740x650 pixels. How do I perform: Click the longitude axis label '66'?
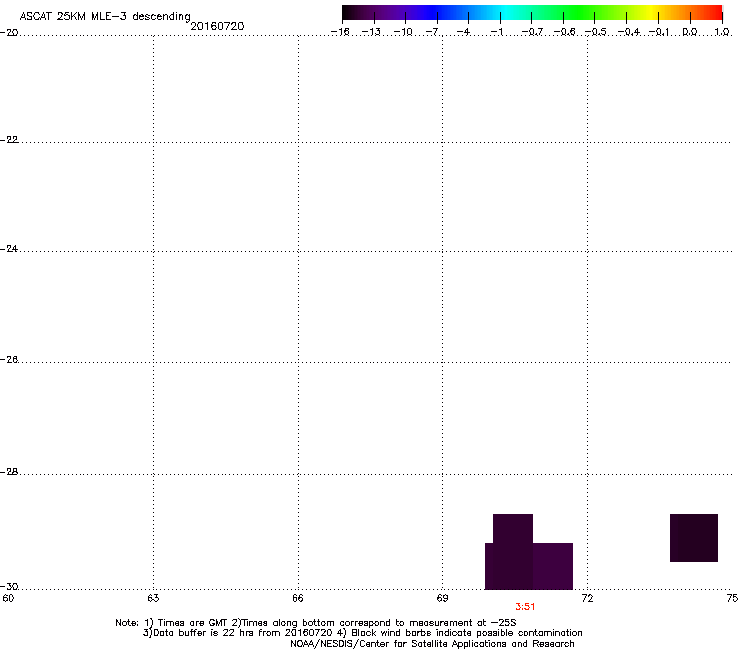tap(298, 599)
